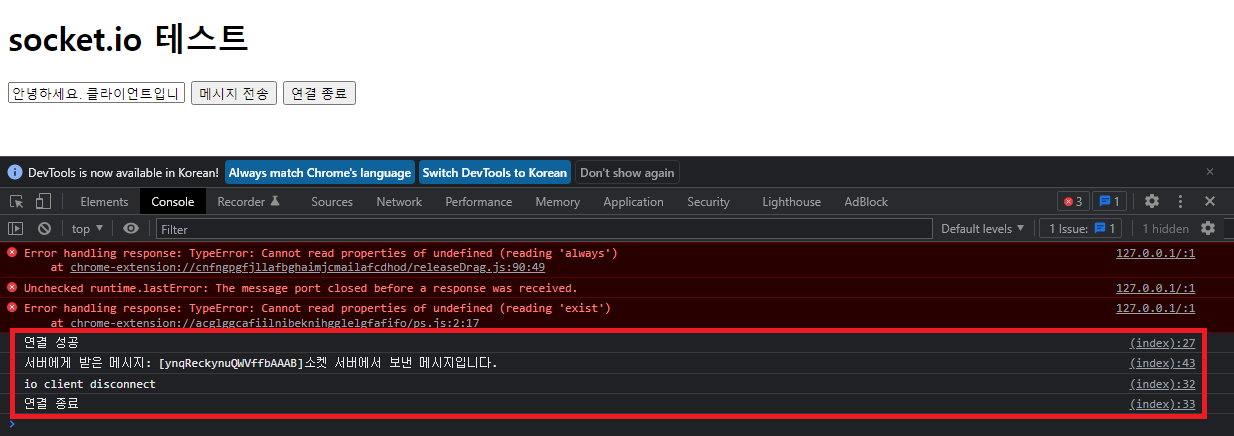Click the red error count badge showing 3

(x=1073, y=201)
